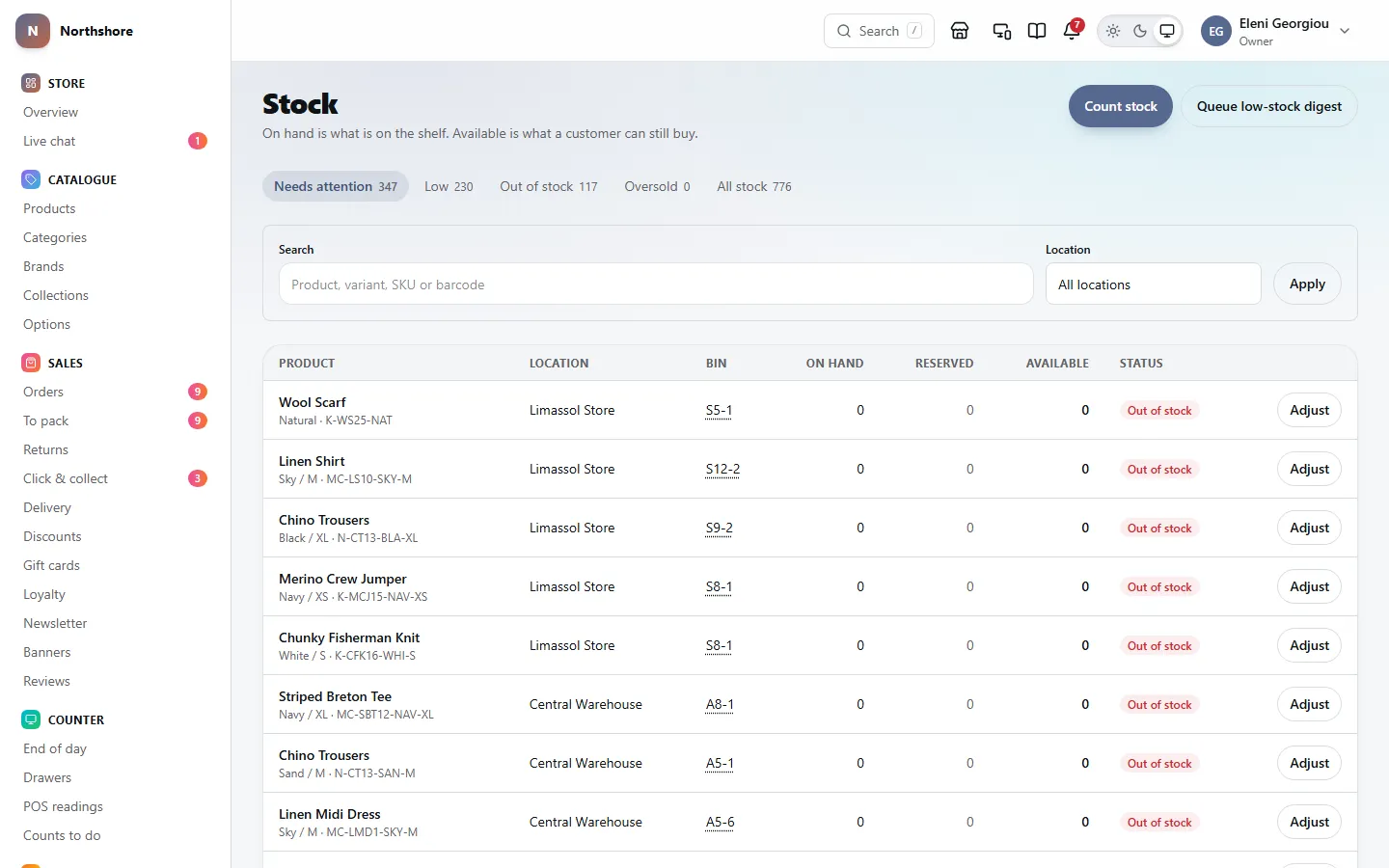Click the CATALOGUE tag icon in sidebar

coord(31,179)
